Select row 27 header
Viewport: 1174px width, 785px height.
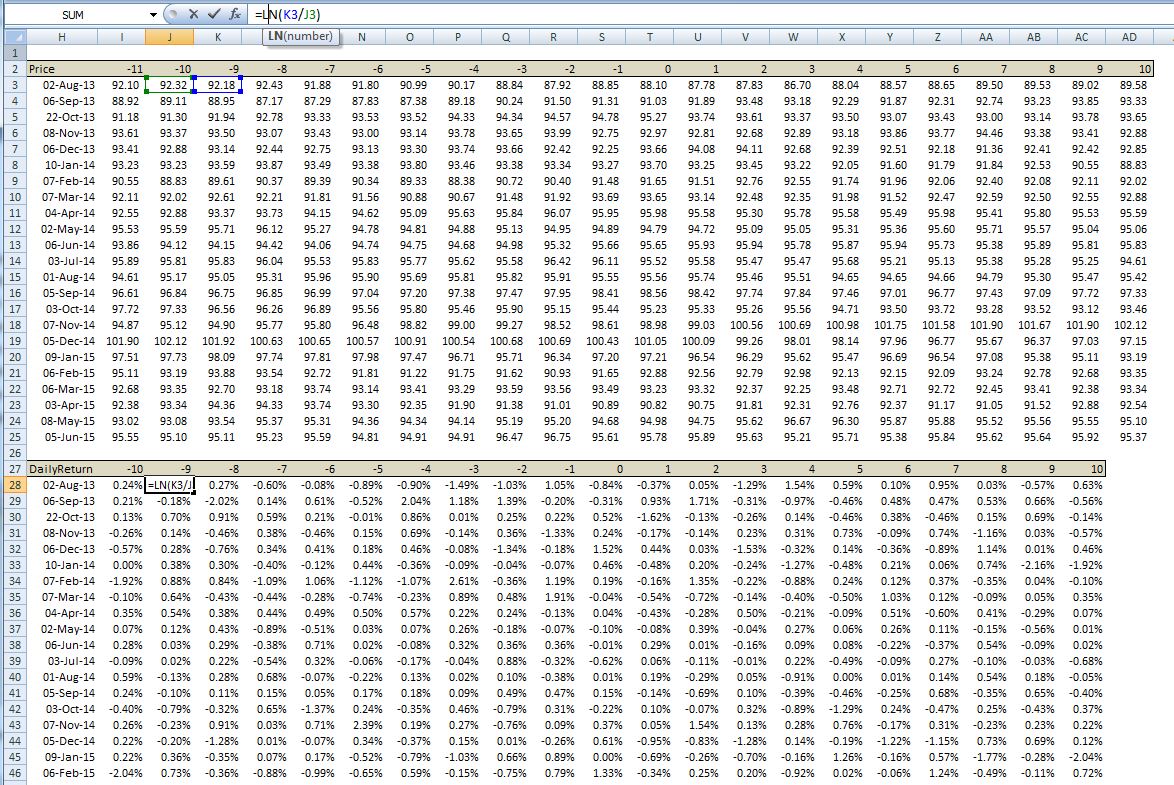(13, 468)
